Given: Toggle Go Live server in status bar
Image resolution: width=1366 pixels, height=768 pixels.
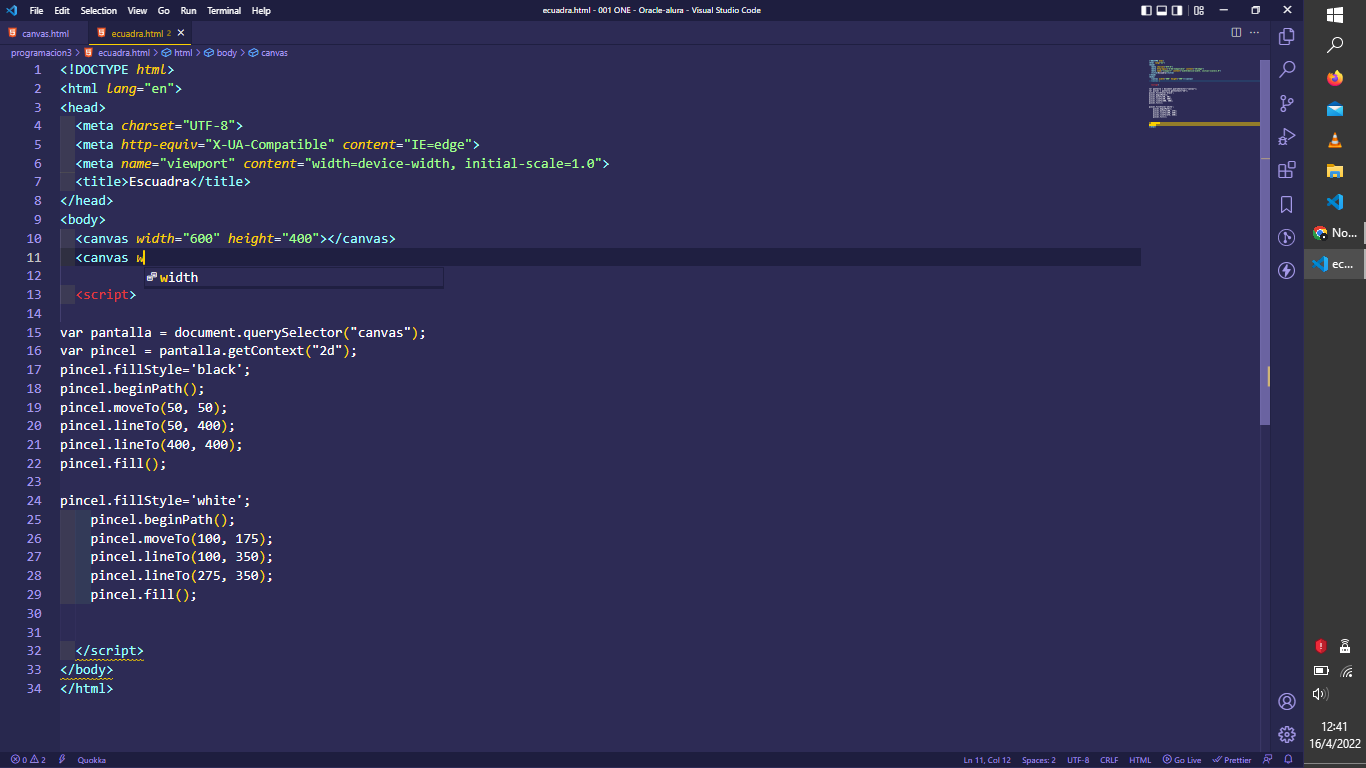Looking at the screenshot, I should (1181, 760).
